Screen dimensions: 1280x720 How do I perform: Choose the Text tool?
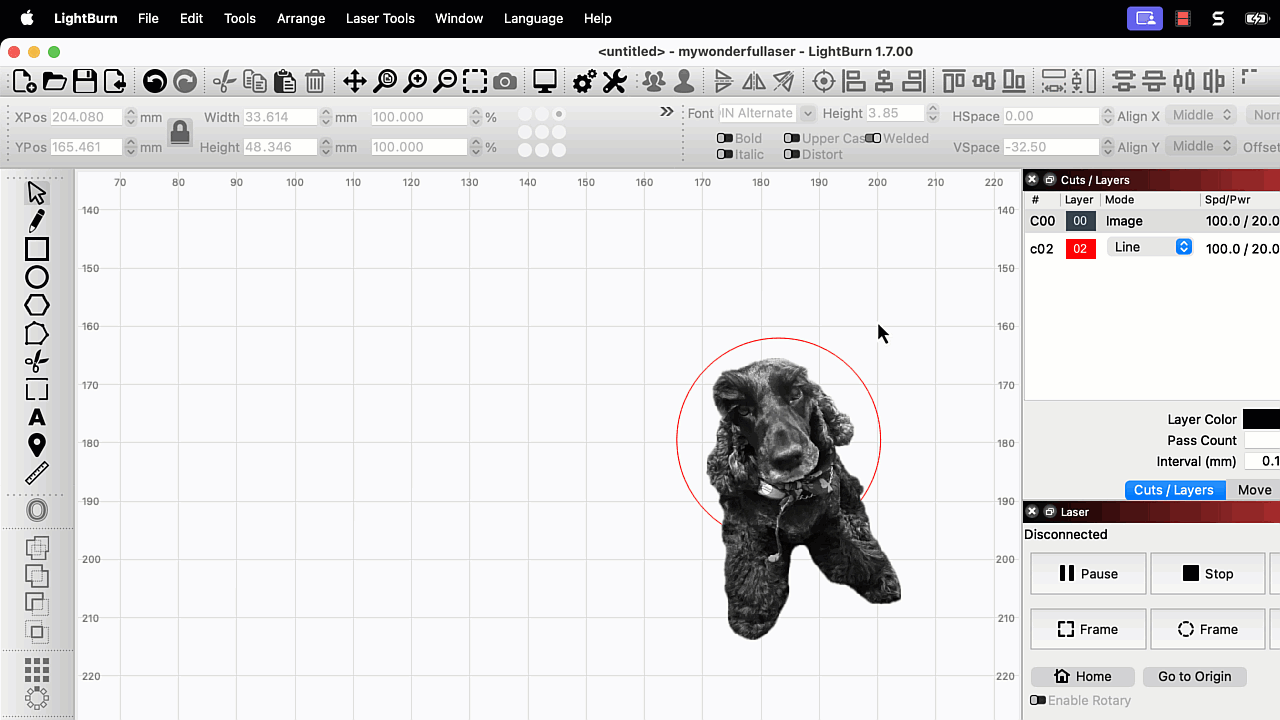pos(37,417)
